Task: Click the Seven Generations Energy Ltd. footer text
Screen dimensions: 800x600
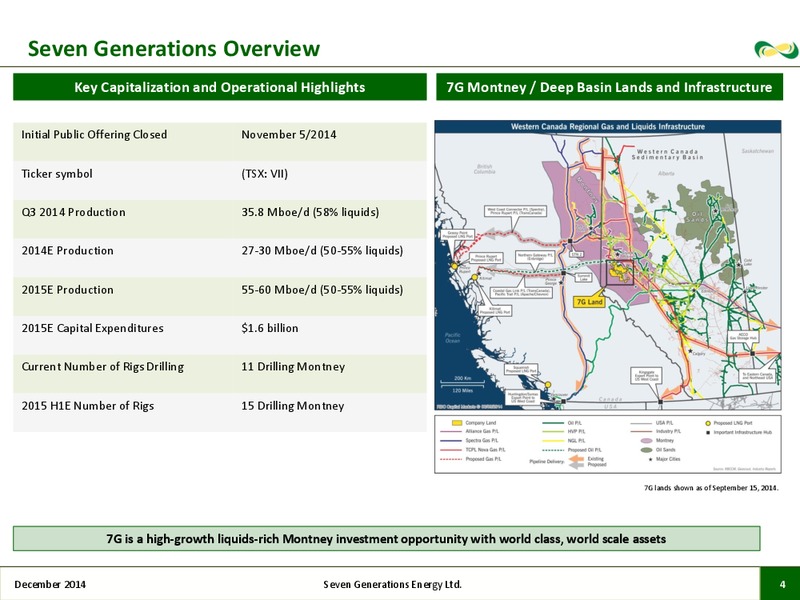Action: tap(392, 584)
